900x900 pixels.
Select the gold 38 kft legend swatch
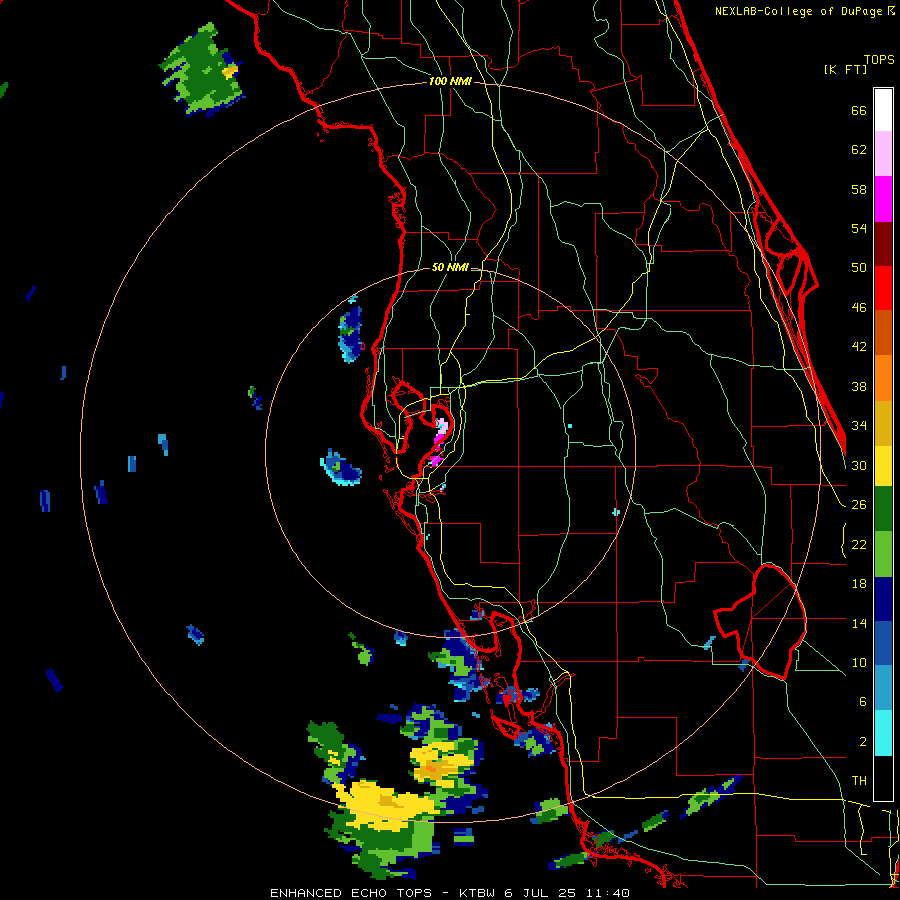[x=883, y=423]
